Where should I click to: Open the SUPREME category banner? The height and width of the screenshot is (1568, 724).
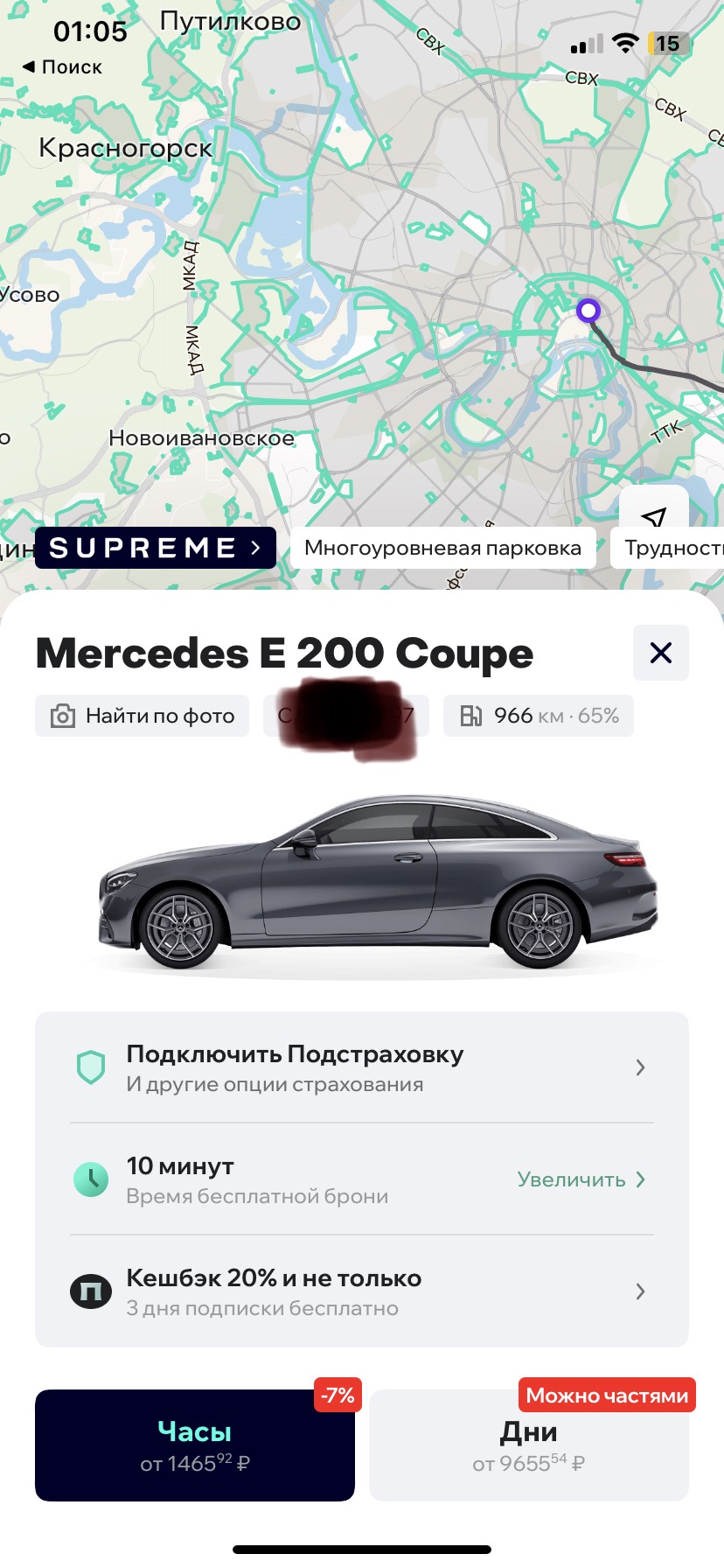tap(156, 548)
